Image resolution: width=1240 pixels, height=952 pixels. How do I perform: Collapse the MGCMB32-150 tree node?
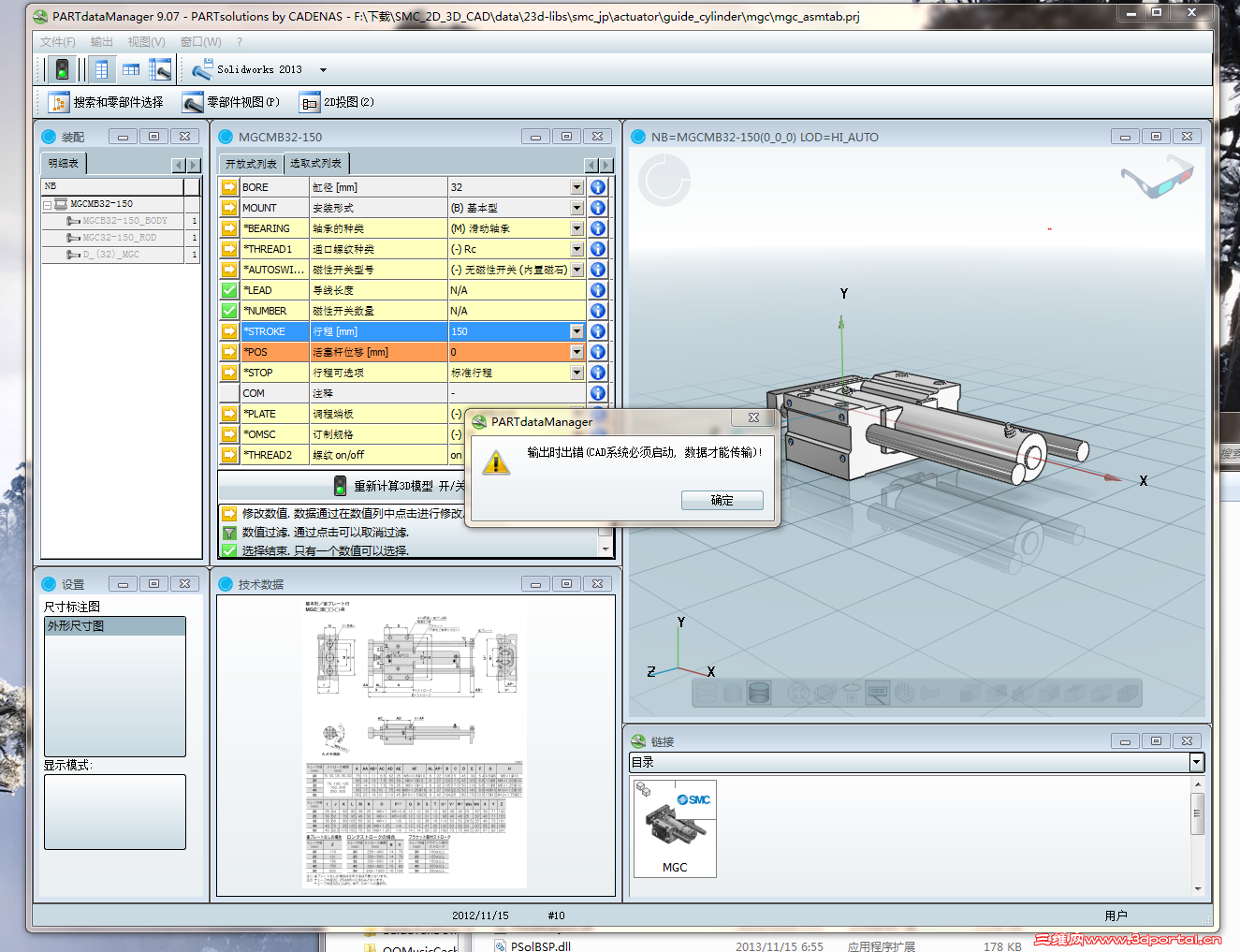click(x=47, y=204)
